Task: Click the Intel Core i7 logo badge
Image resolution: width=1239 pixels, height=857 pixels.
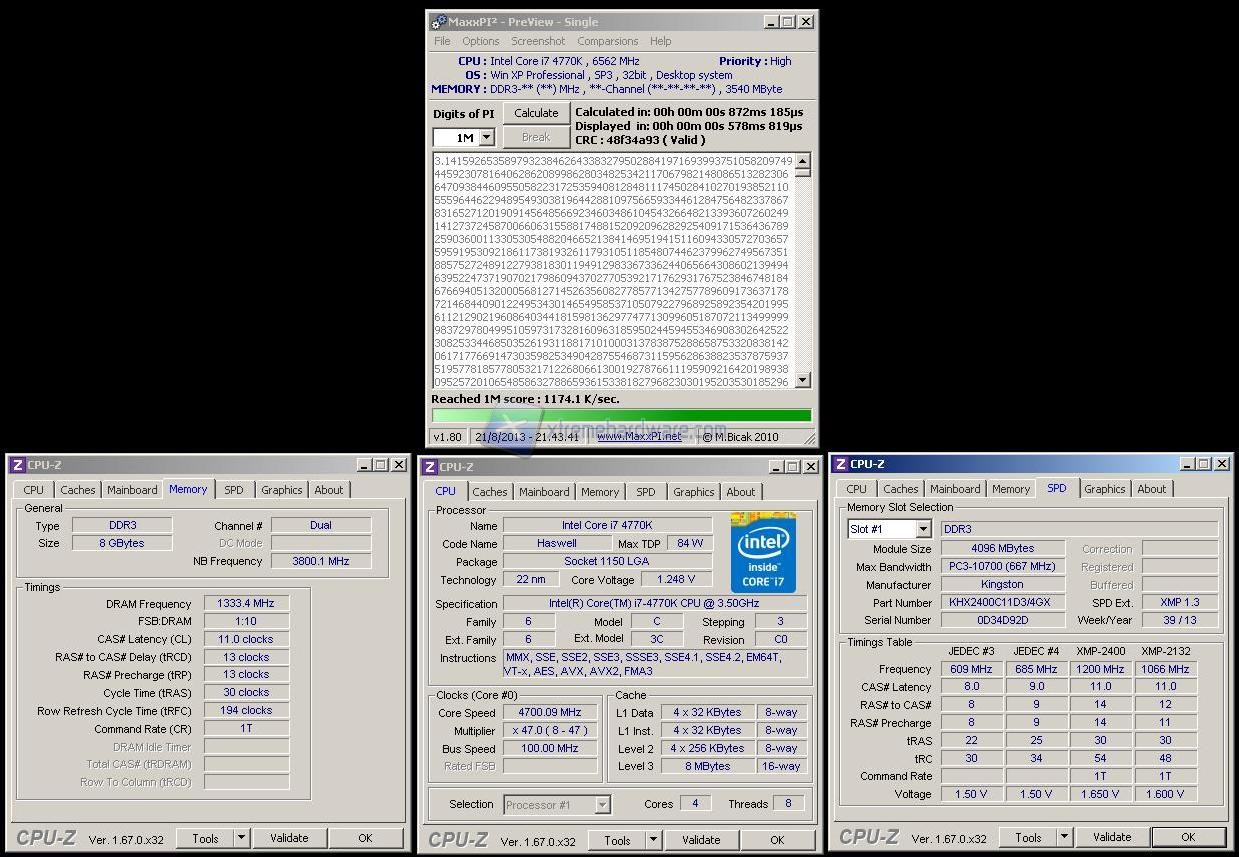Action: (763, 552)
